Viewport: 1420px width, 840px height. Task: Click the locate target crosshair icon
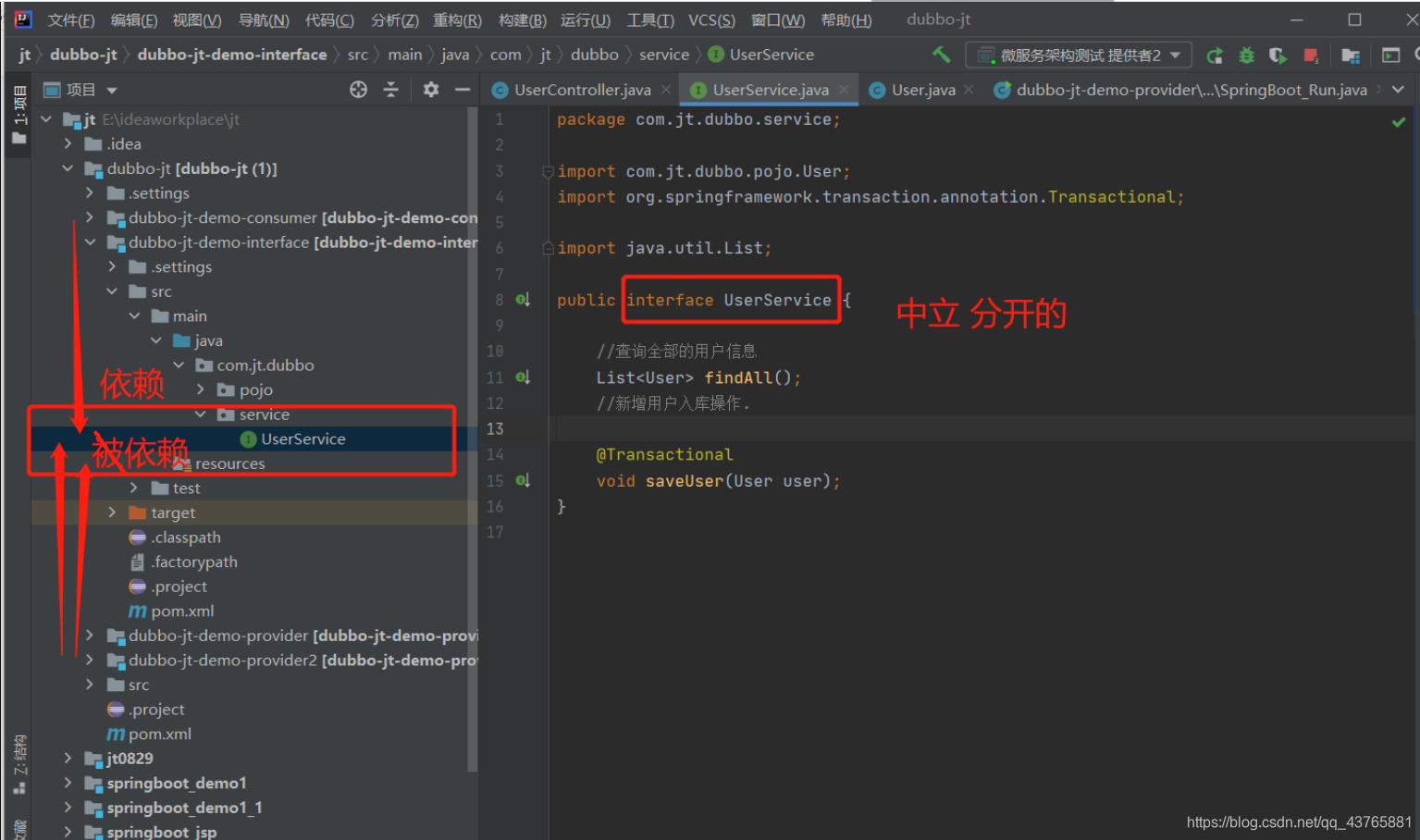click(x=358, y=90)
